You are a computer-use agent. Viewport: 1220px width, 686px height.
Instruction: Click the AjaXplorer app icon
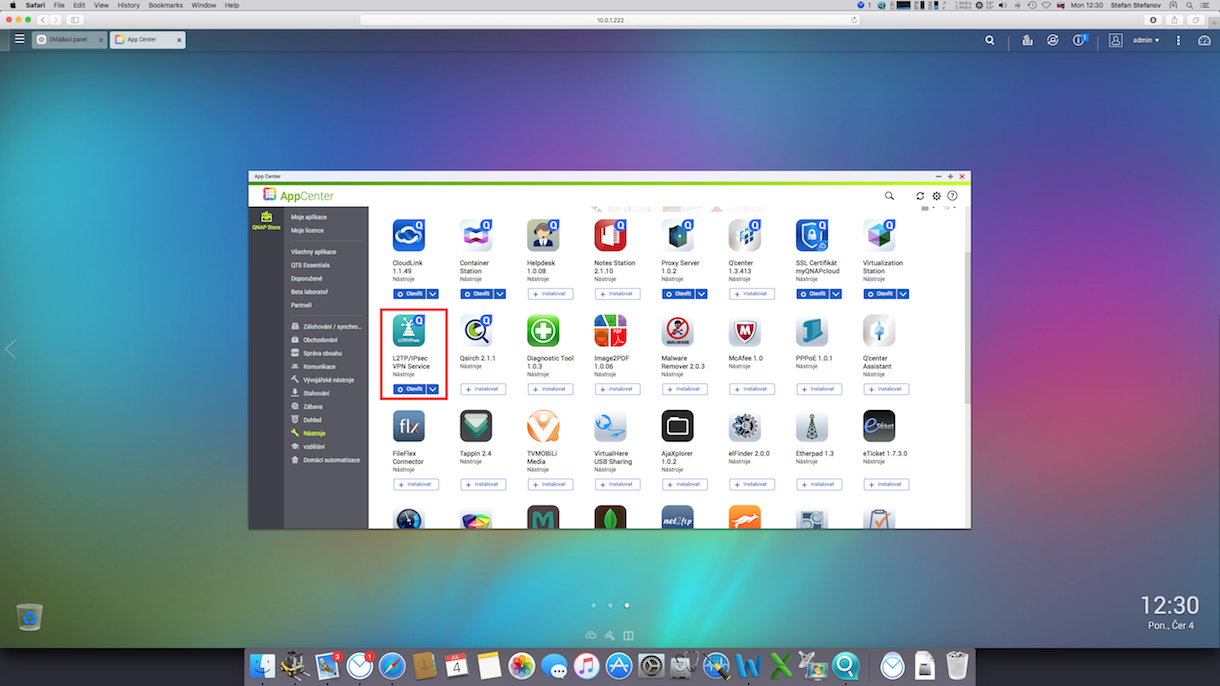pos(677,426)
